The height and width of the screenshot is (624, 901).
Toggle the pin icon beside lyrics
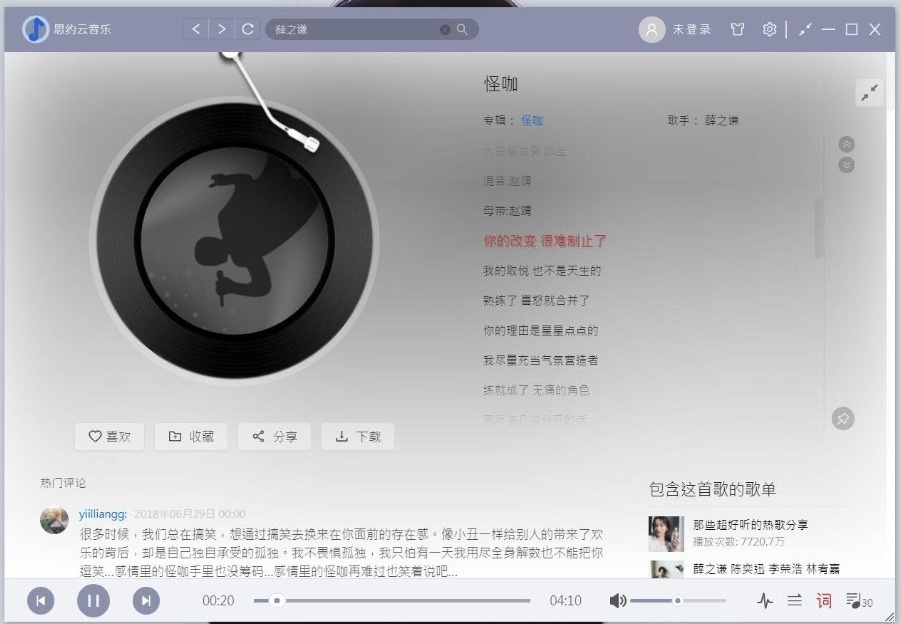pos(843,418)
